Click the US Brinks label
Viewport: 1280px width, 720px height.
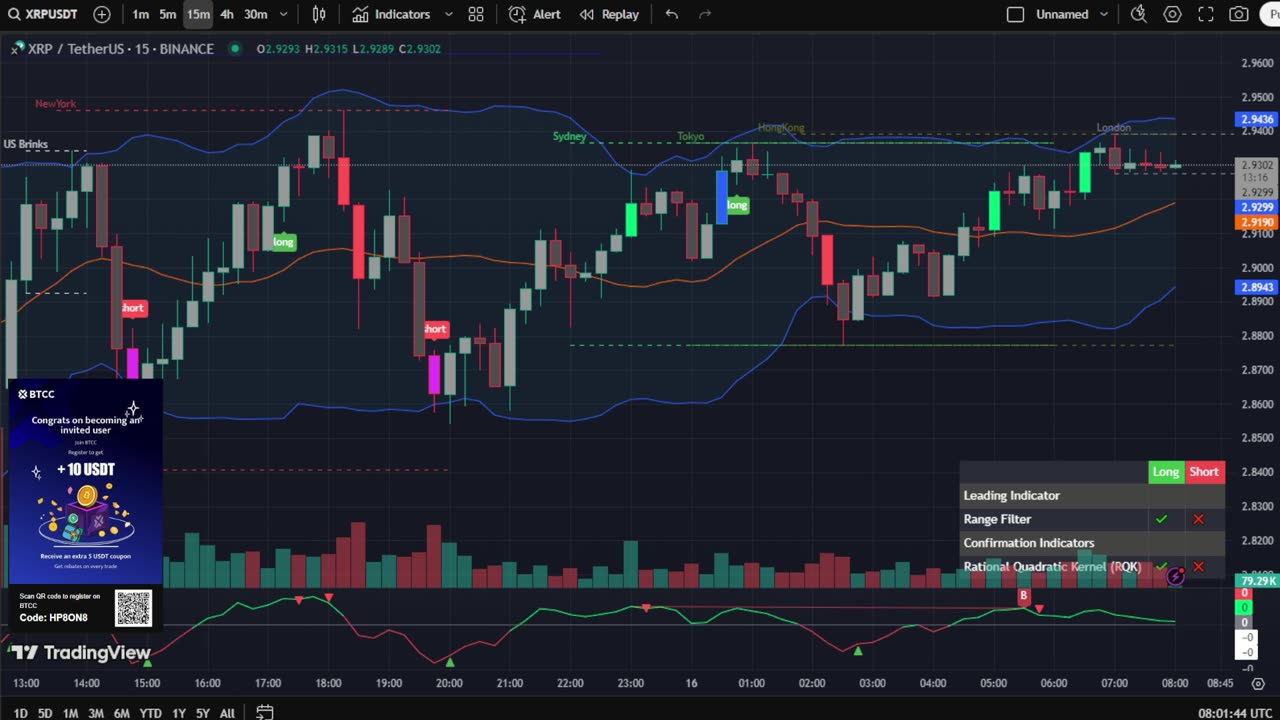tap(26, 144)
